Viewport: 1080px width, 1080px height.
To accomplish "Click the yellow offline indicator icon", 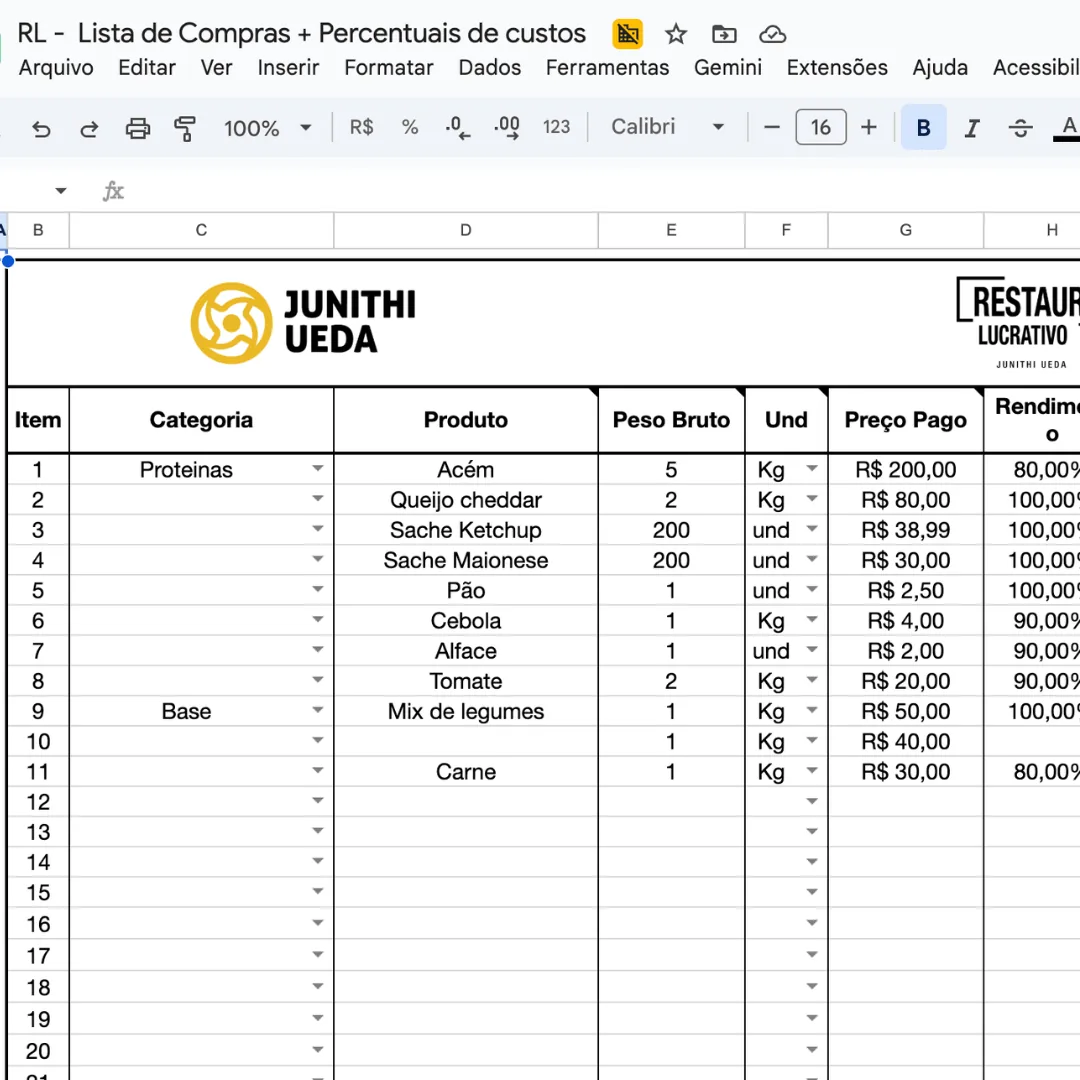I will [627, 34].
